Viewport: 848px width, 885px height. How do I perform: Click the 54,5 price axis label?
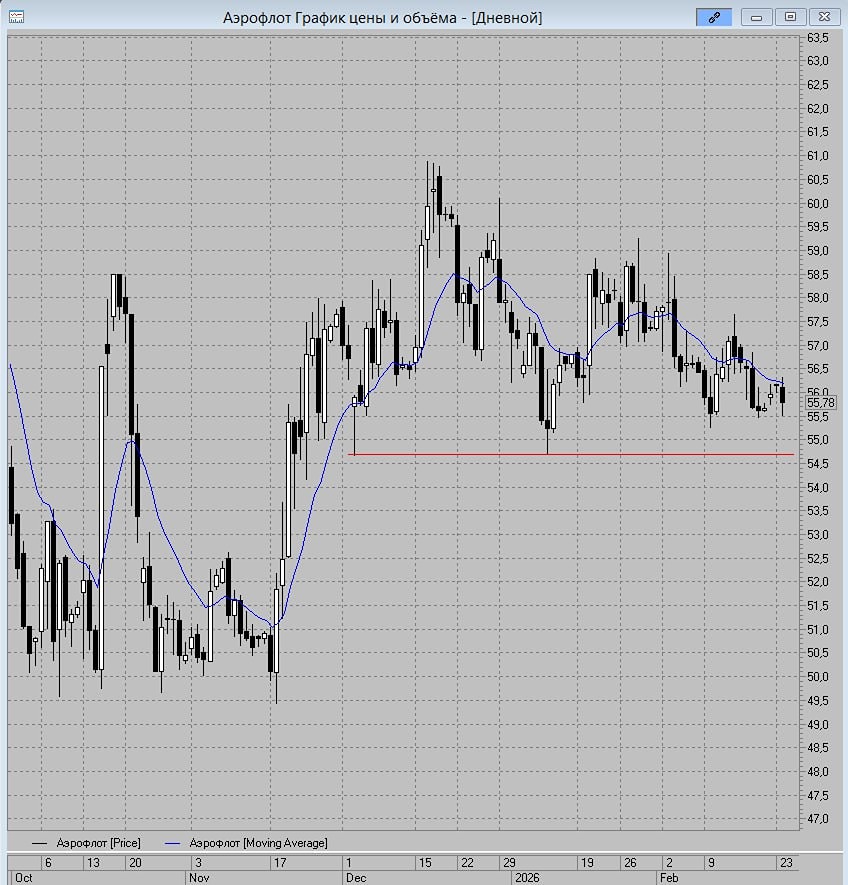[x=818, y=463]
